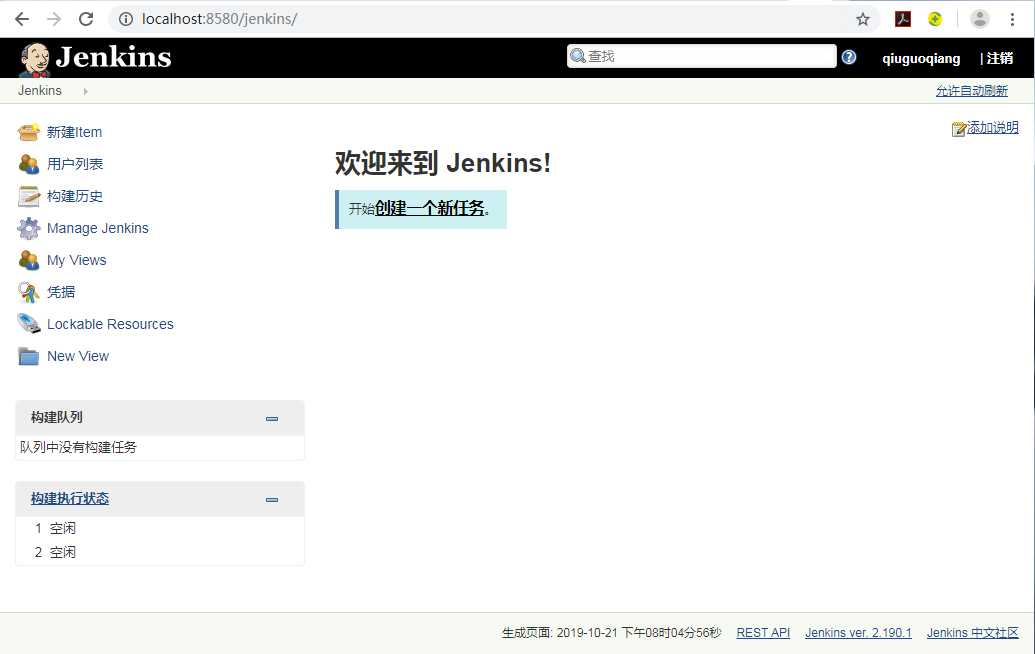Open the Chrome three-dot menu
Image resolution: width=1035 pixels, height=654 pixels.
coord(1012,19)
